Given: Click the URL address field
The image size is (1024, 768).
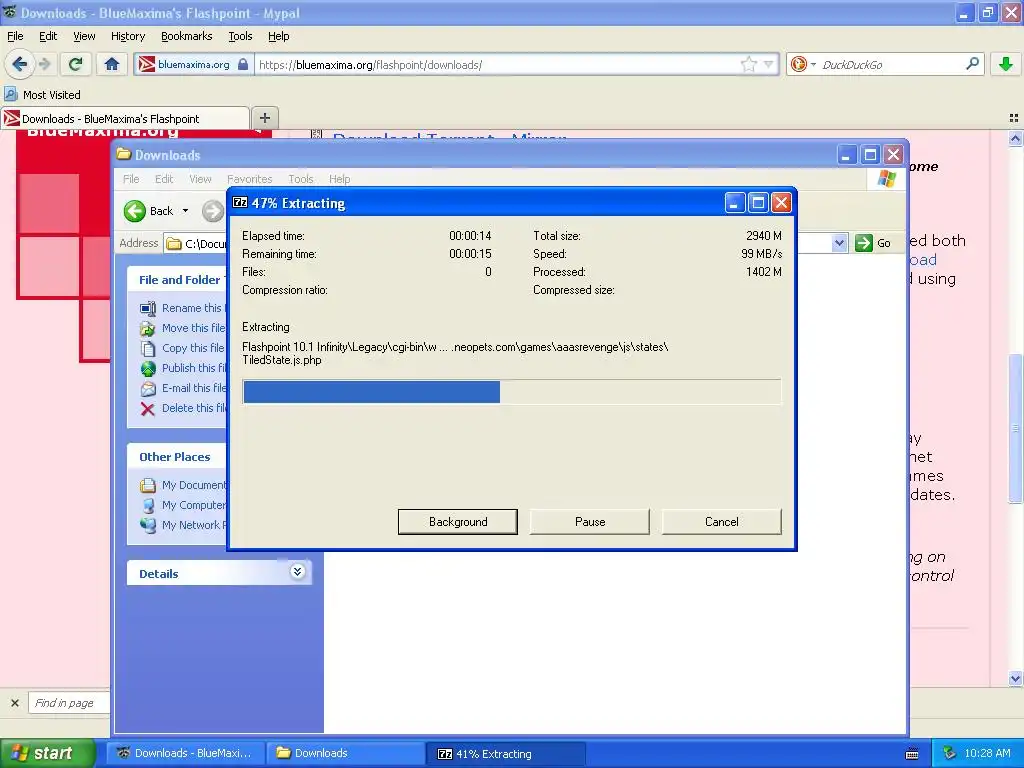Looking at the screenshot, I should point(496,64).
